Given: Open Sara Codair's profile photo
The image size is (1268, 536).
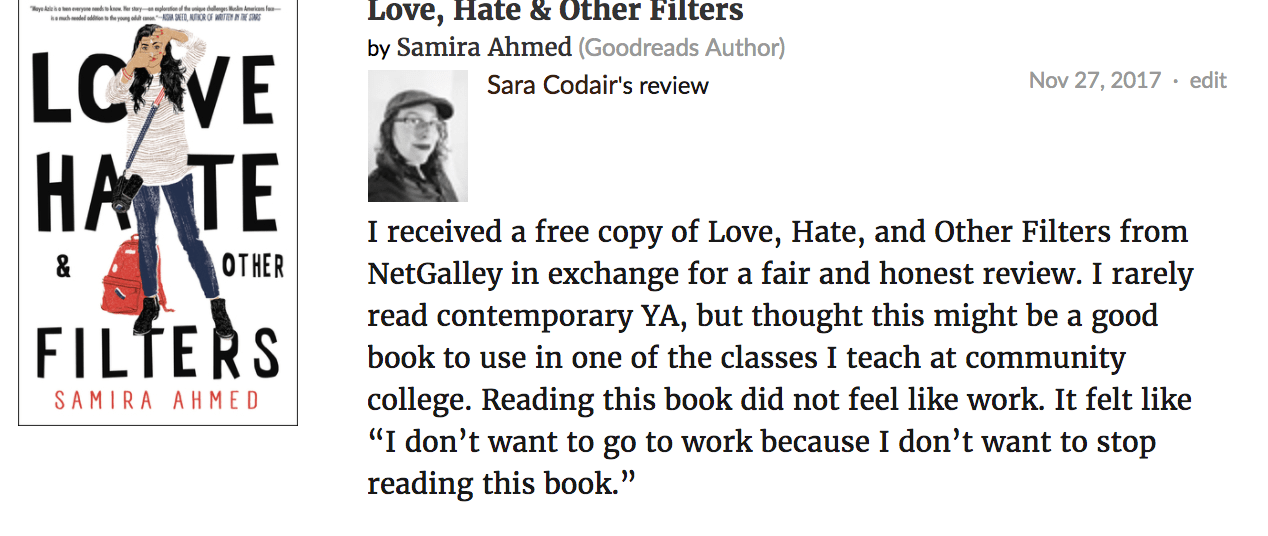Looking at the screenshot, I should [417, 136].
